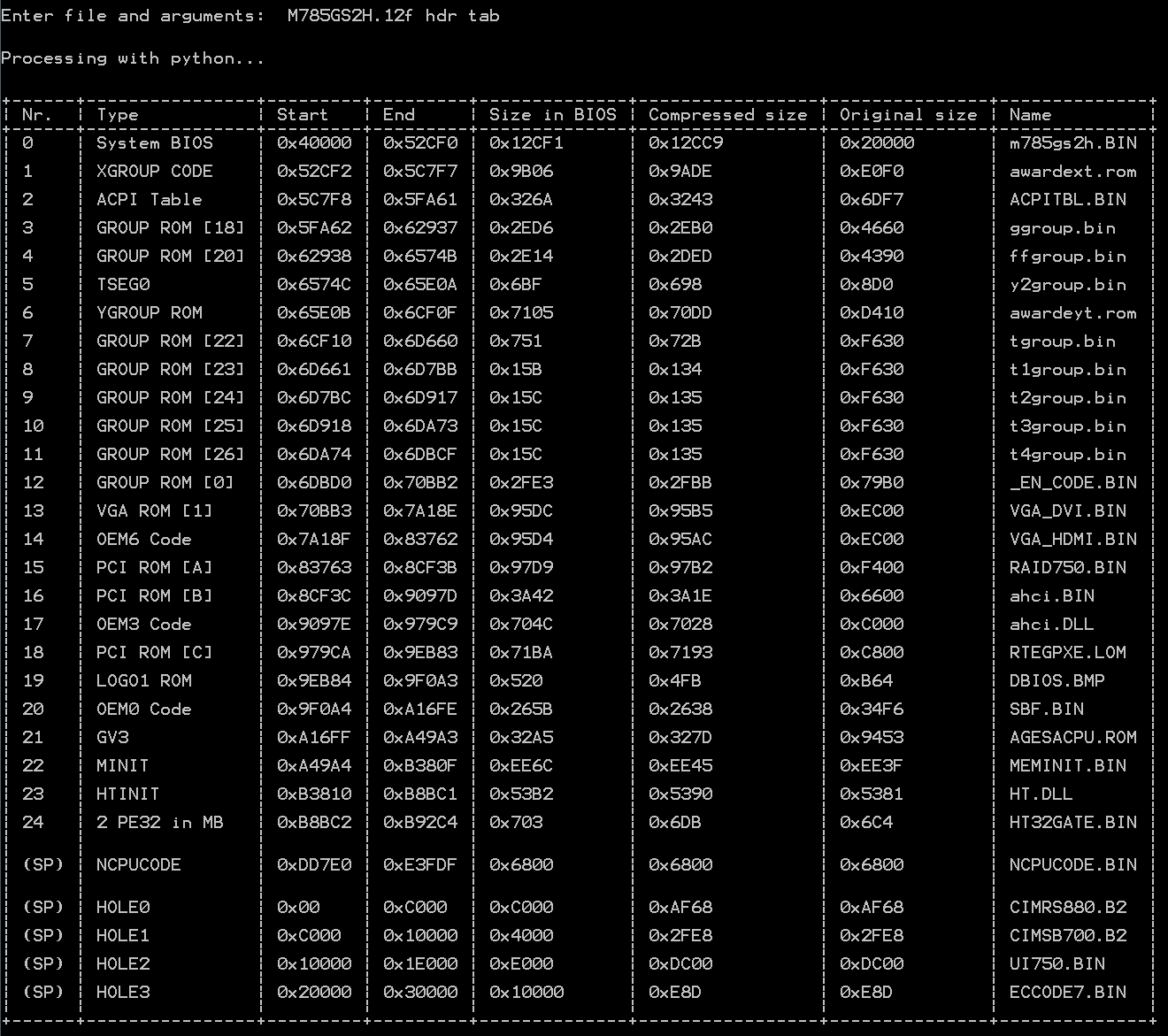Select the name ECCODE7.BIN
Screen dimensions: 1168x1036
coord(1067,992)
